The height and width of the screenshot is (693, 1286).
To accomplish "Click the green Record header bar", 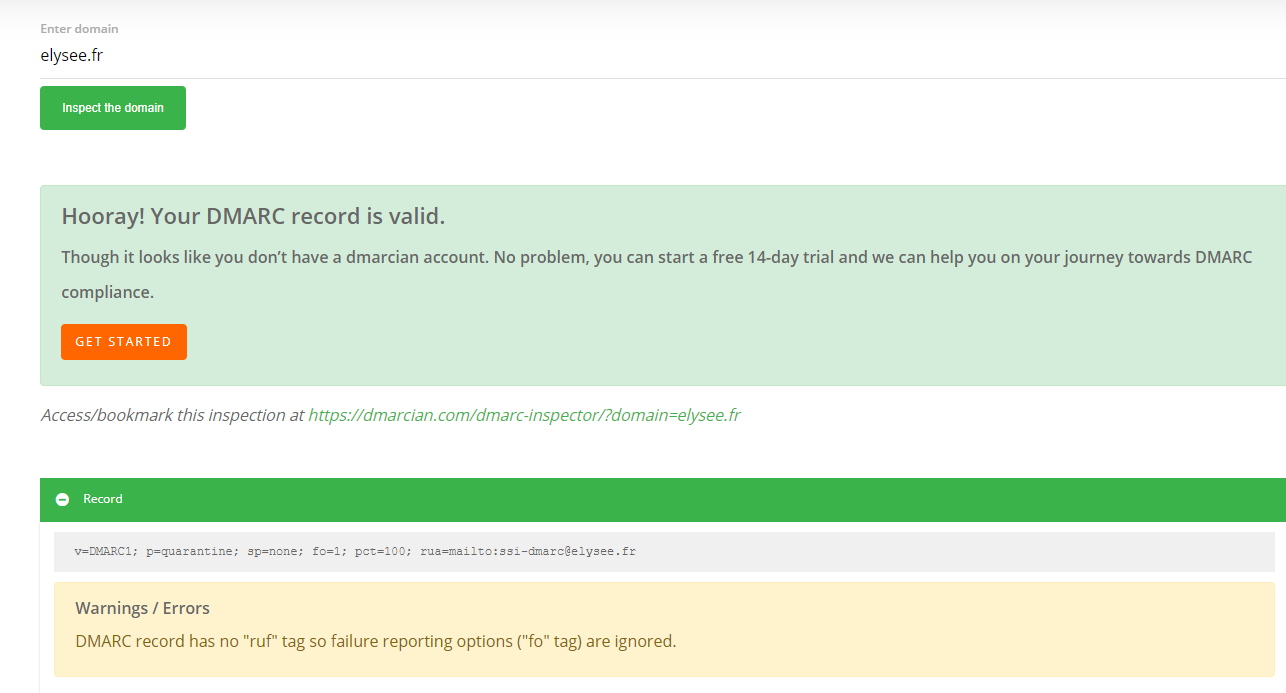I will 700,499.
